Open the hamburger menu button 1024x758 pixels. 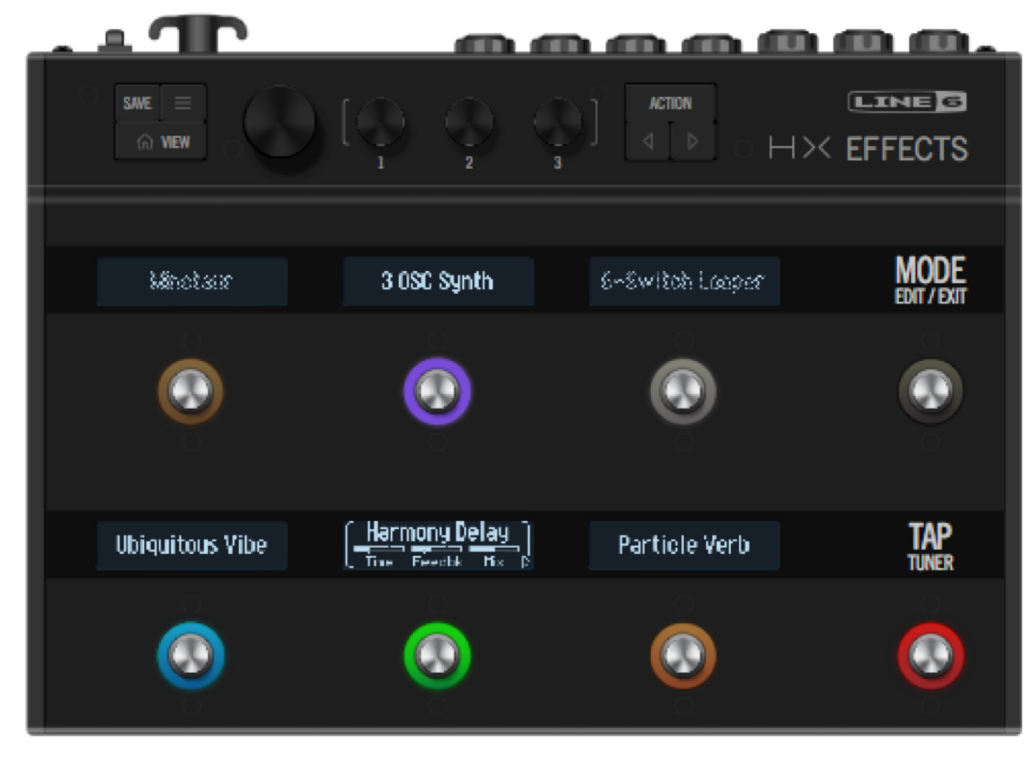pyautogui.click(x=184, y=103)
